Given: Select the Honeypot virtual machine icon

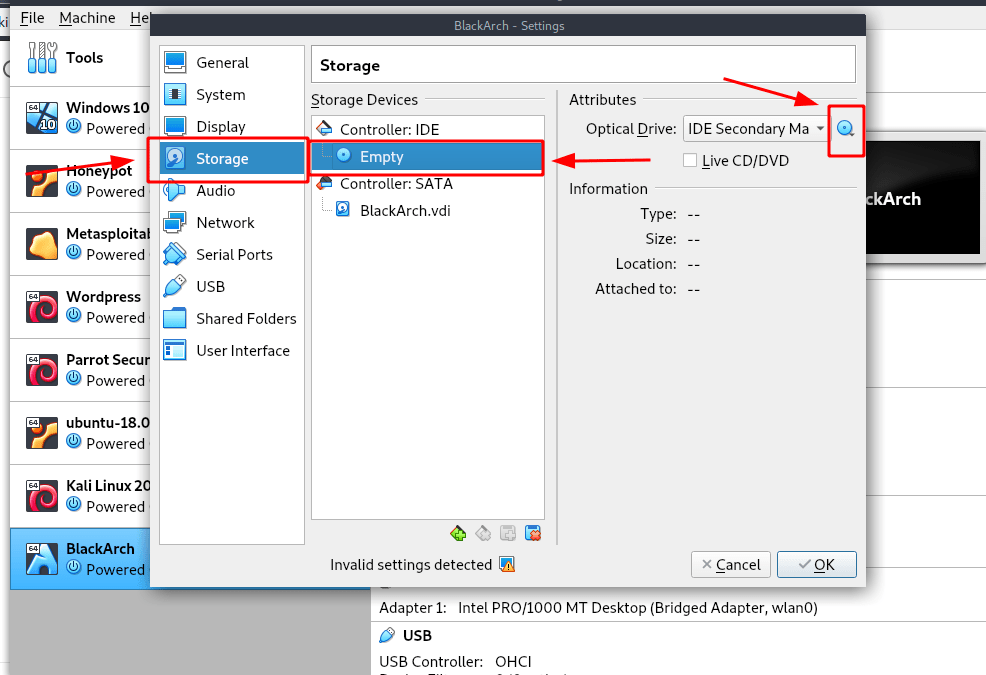Looking at the screenshot, I should [x=42, y=181].
